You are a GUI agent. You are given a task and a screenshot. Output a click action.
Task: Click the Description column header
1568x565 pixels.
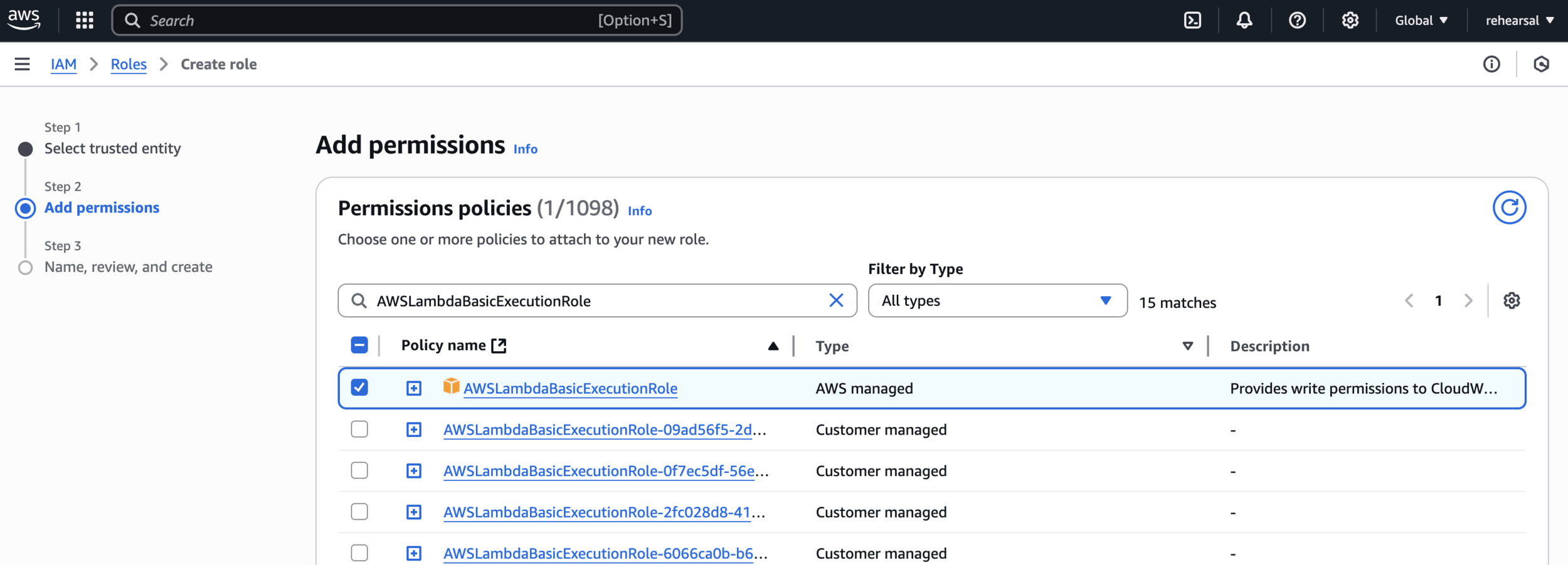pyautogui.click(x=1269, y=346)
